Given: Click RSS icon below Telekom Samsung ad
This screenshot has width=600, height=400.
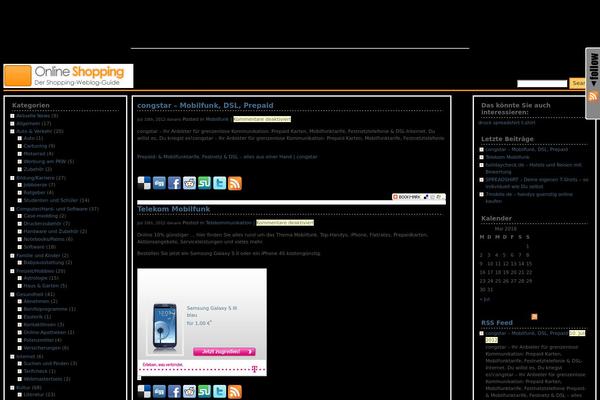Looking at the screenshot, I should pos(235,392).
